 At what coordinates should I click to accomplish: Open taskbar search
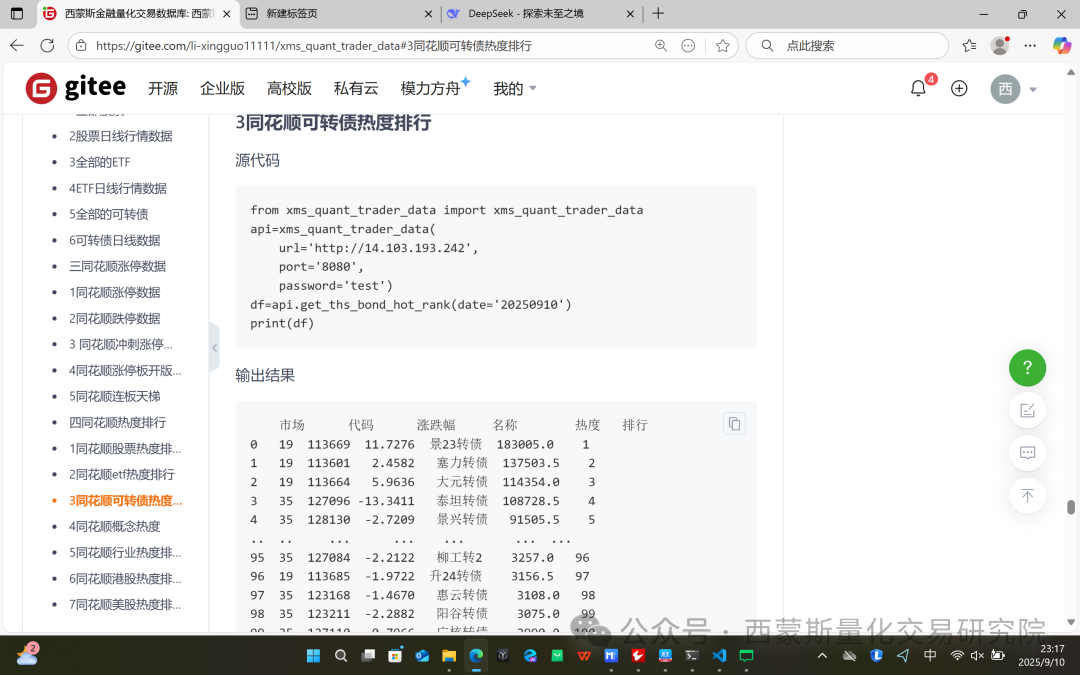(x=340, y=655)
